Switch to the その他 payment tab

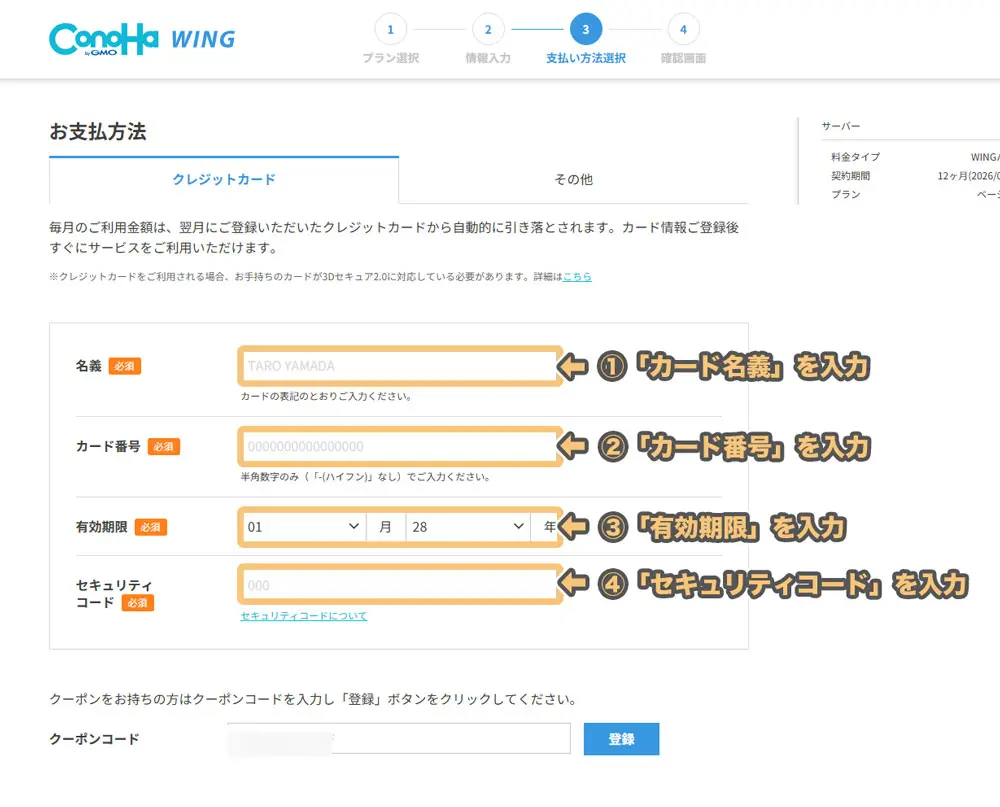point(572,180)
